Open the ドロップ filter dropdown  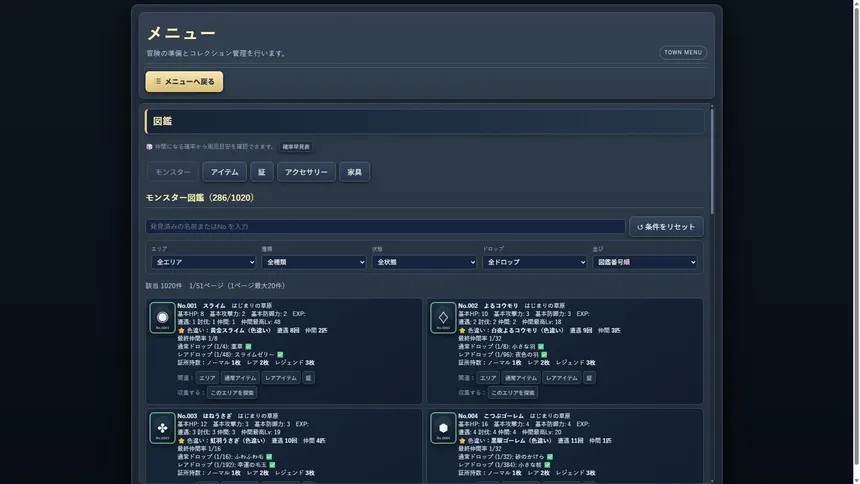535,262
